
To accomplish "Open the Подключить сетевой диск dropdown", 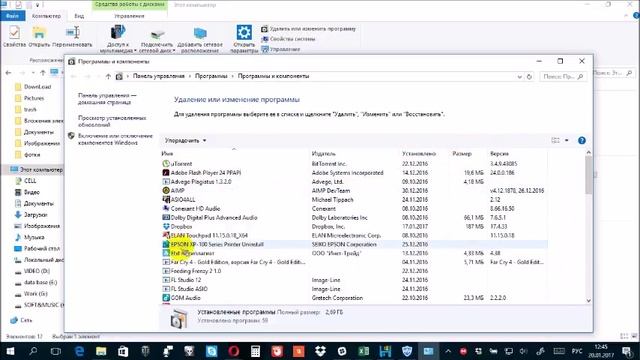I will 157,39.
